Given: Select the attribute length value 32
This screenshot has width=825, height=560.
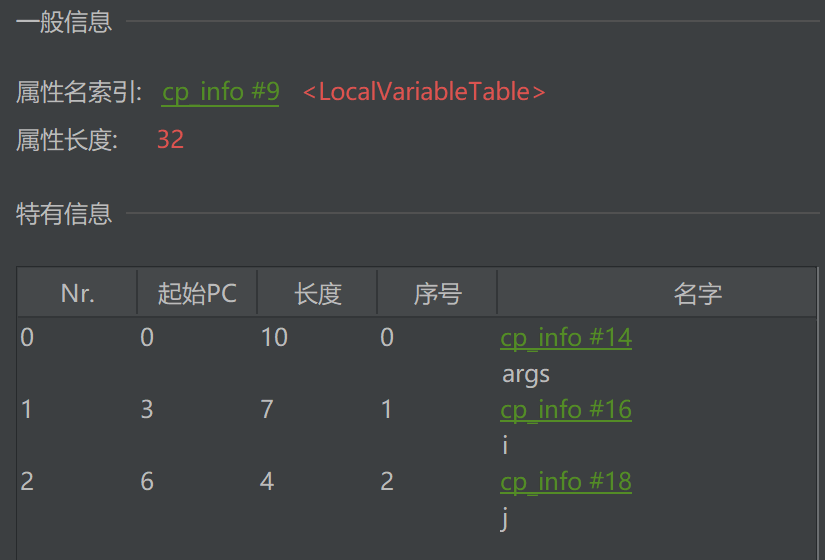Looking at the screenshot, I should [170, 140].
